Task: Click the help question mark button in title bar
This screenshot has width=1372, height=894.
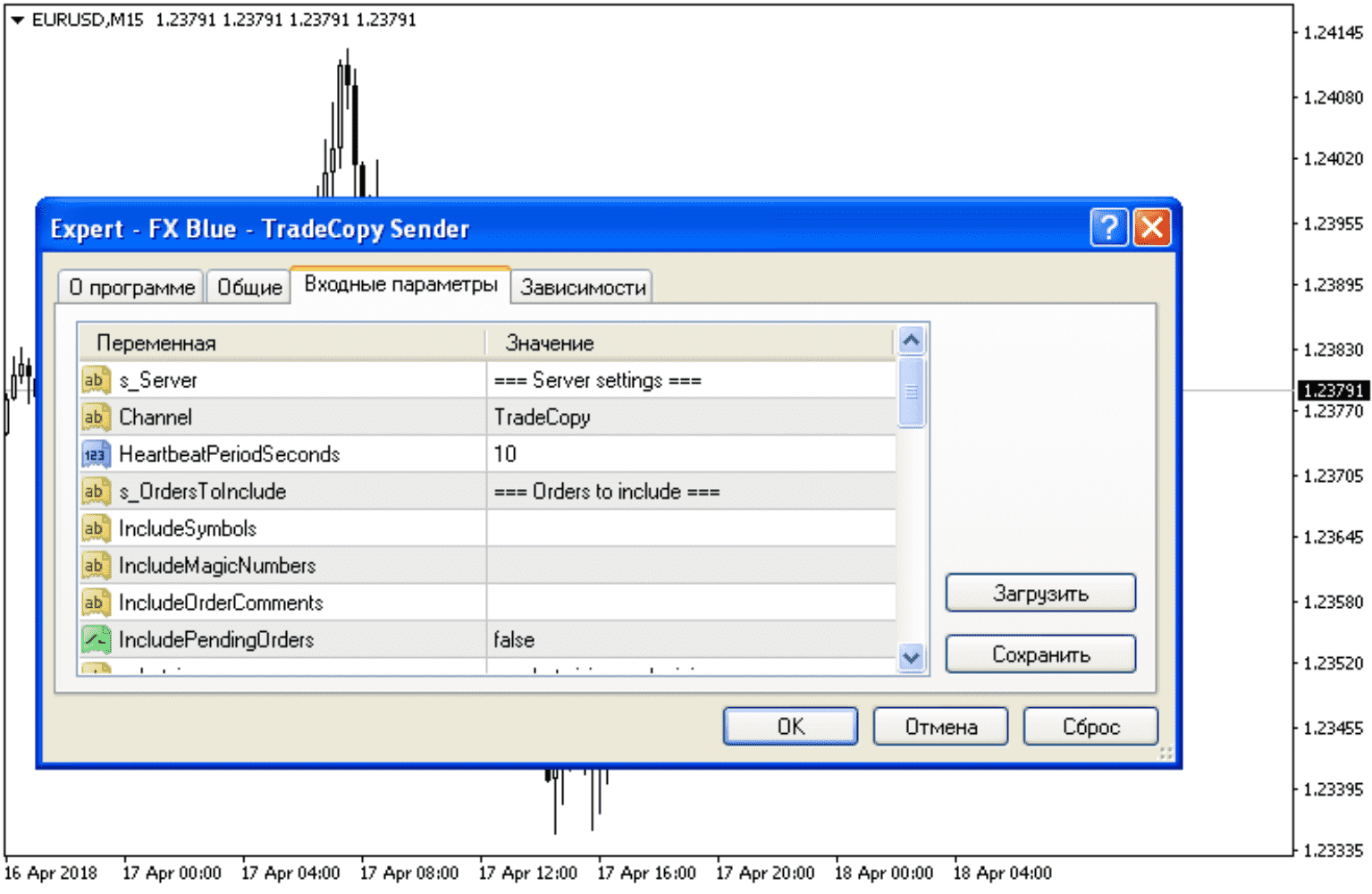Action: point(1109,227)
